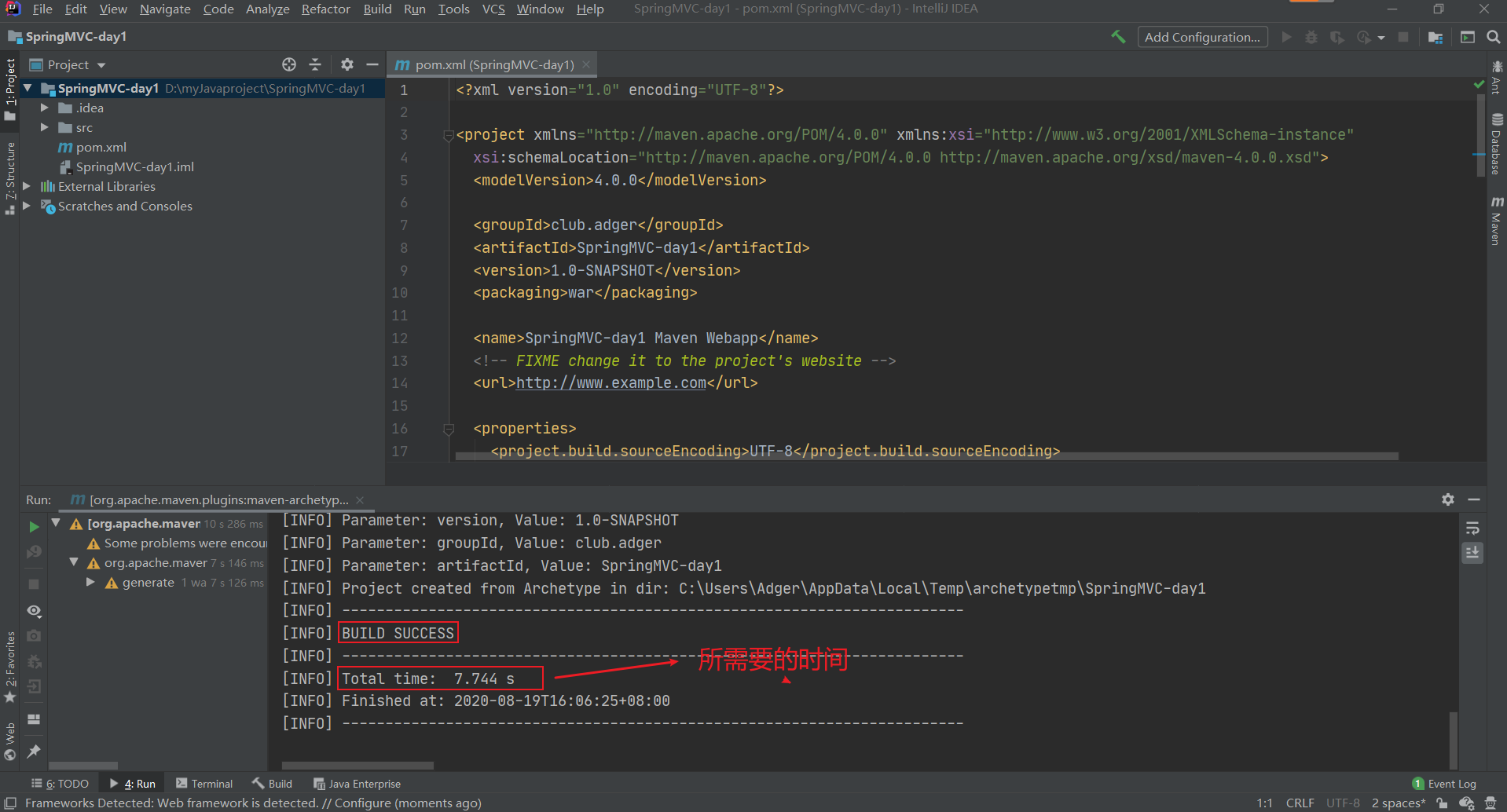Click the Debug bug icon in the top toolbar
The width and height of the screenshot is (1507, 812).
click(x=1311, y=37)
